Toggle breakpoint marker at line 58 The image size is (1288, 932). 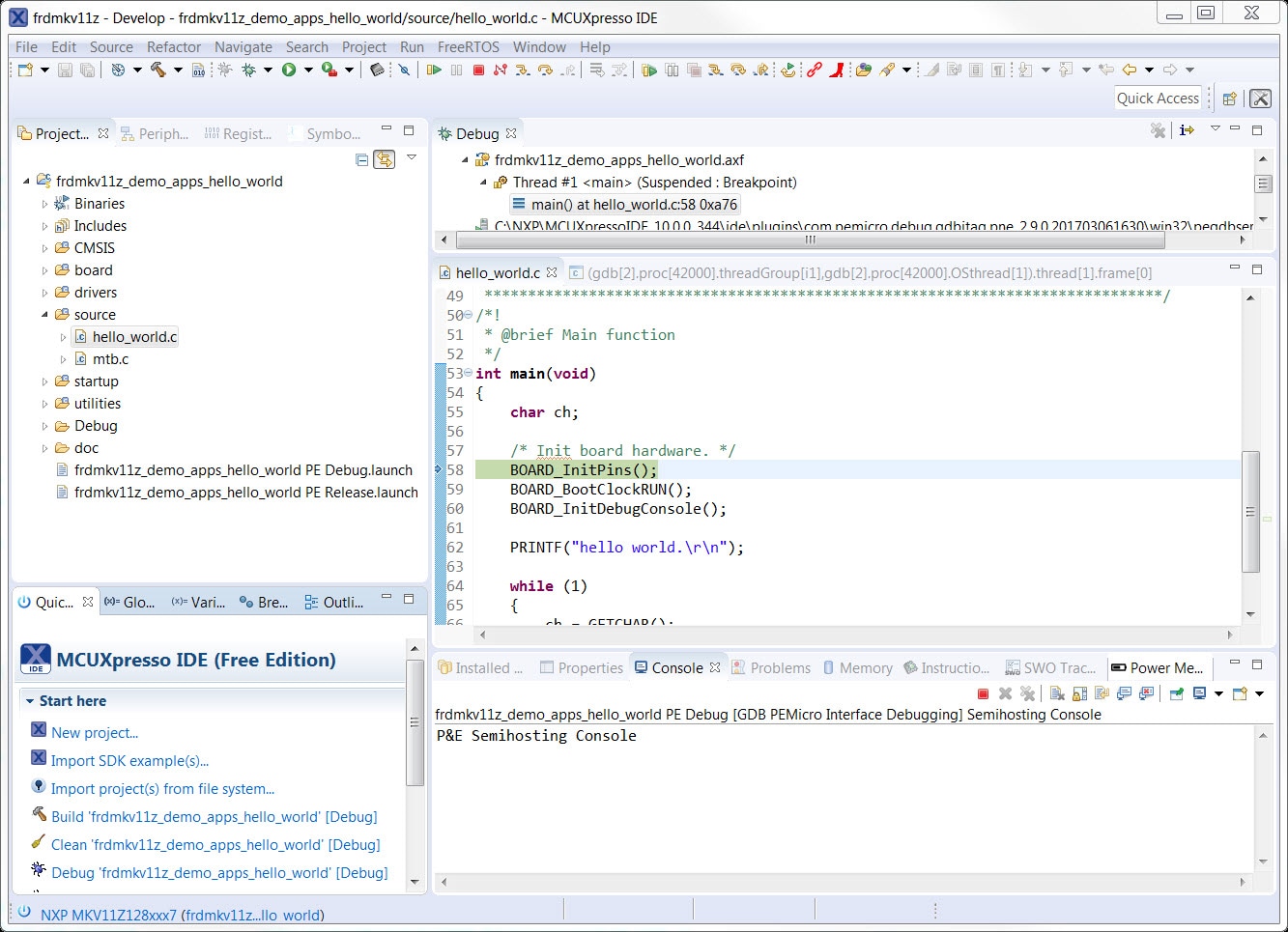coord(440,470)
